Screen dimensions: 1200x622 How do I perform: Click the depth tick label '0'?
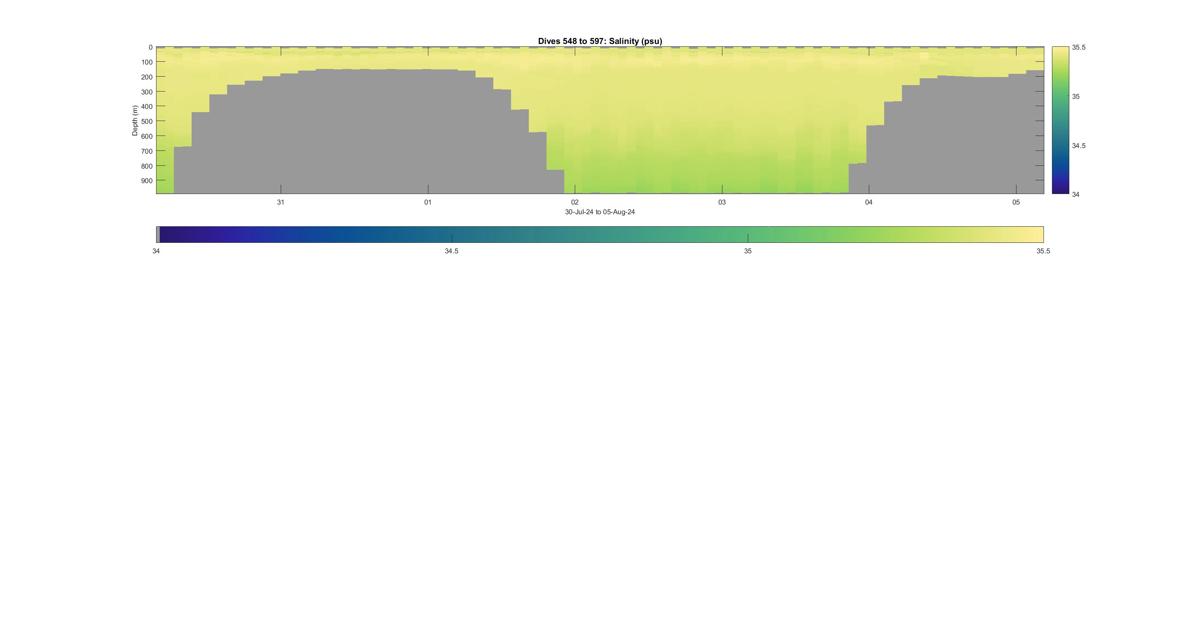coord(150,47)
